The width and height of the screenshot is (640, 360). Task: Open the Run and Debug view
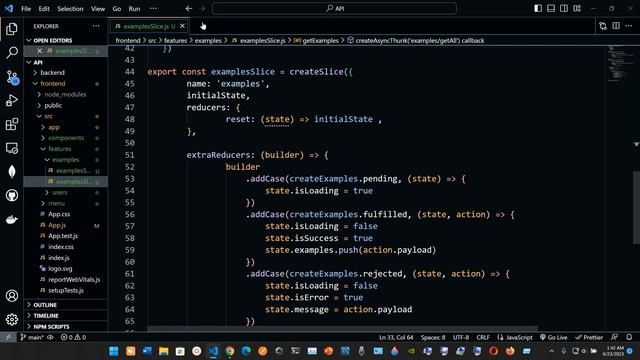tap(12, 100)
